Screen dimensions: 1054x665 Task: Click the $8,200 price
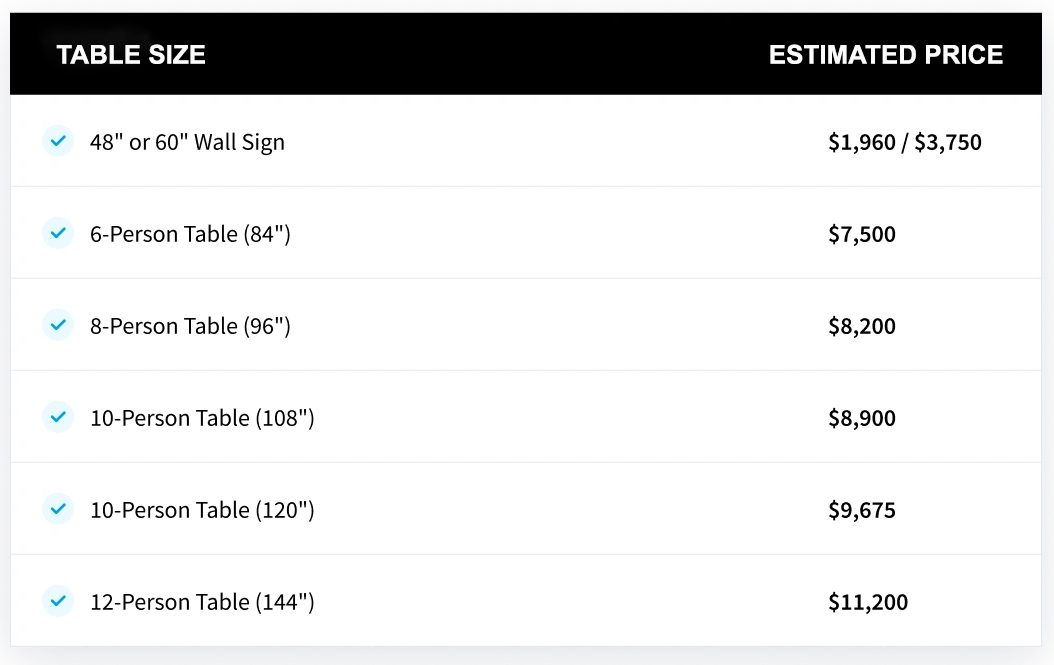tap(861, 326)
